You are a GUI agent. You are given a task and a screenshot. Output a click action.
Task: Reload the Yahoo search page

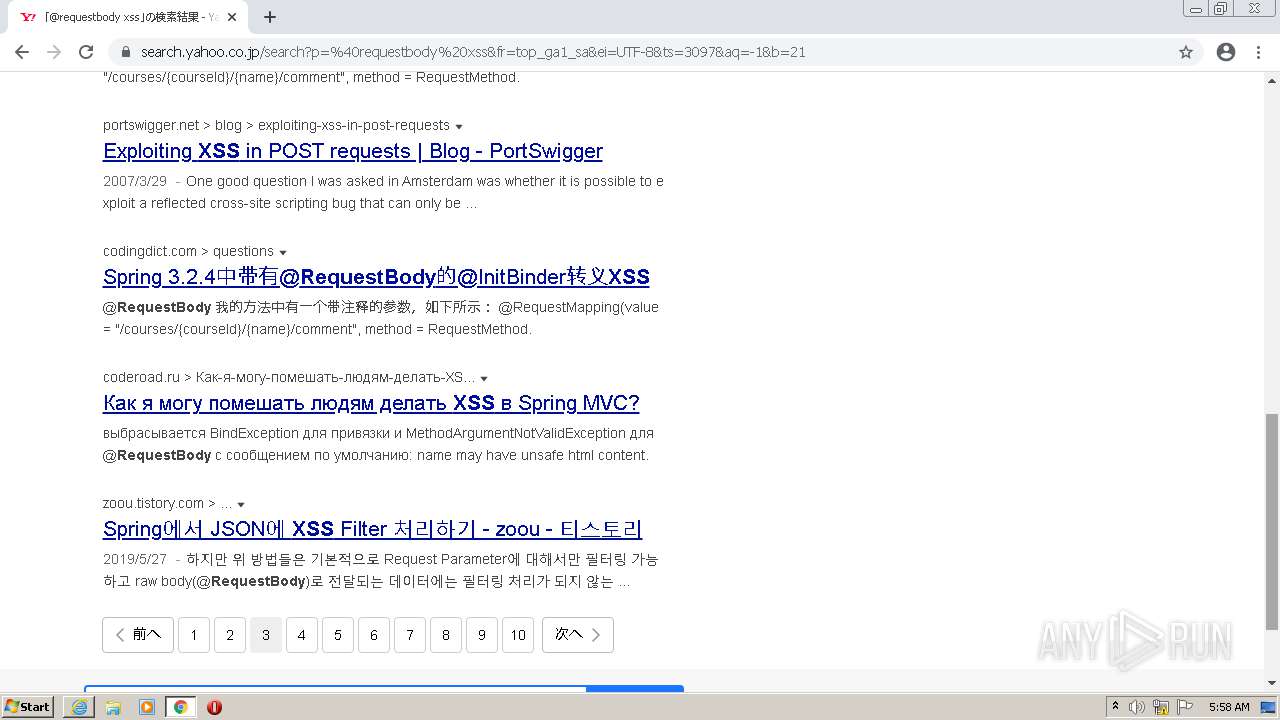[86, 52]
